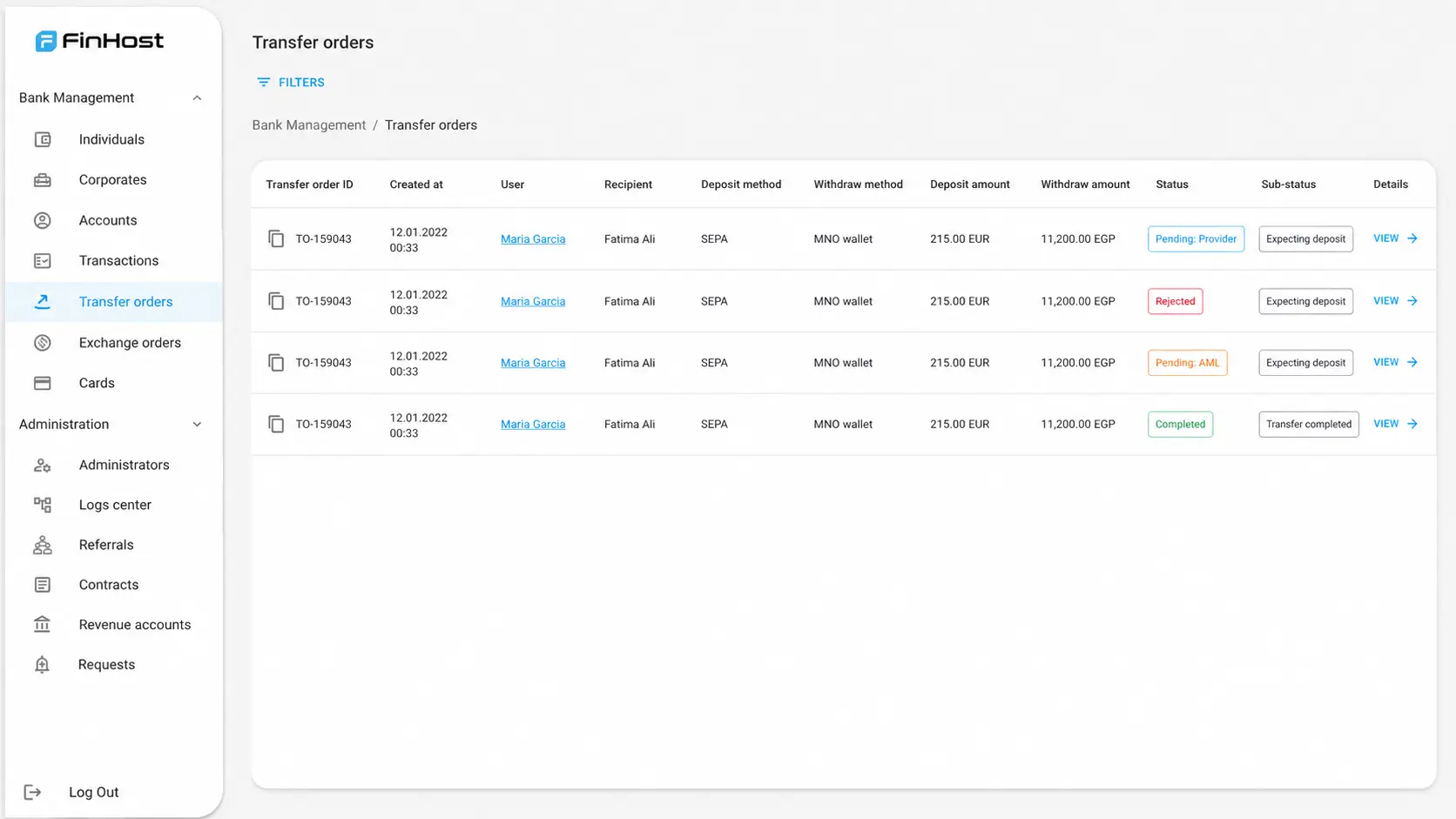1456x819 pixels.
Task: Open the Cards menu item
Action: 113,383
